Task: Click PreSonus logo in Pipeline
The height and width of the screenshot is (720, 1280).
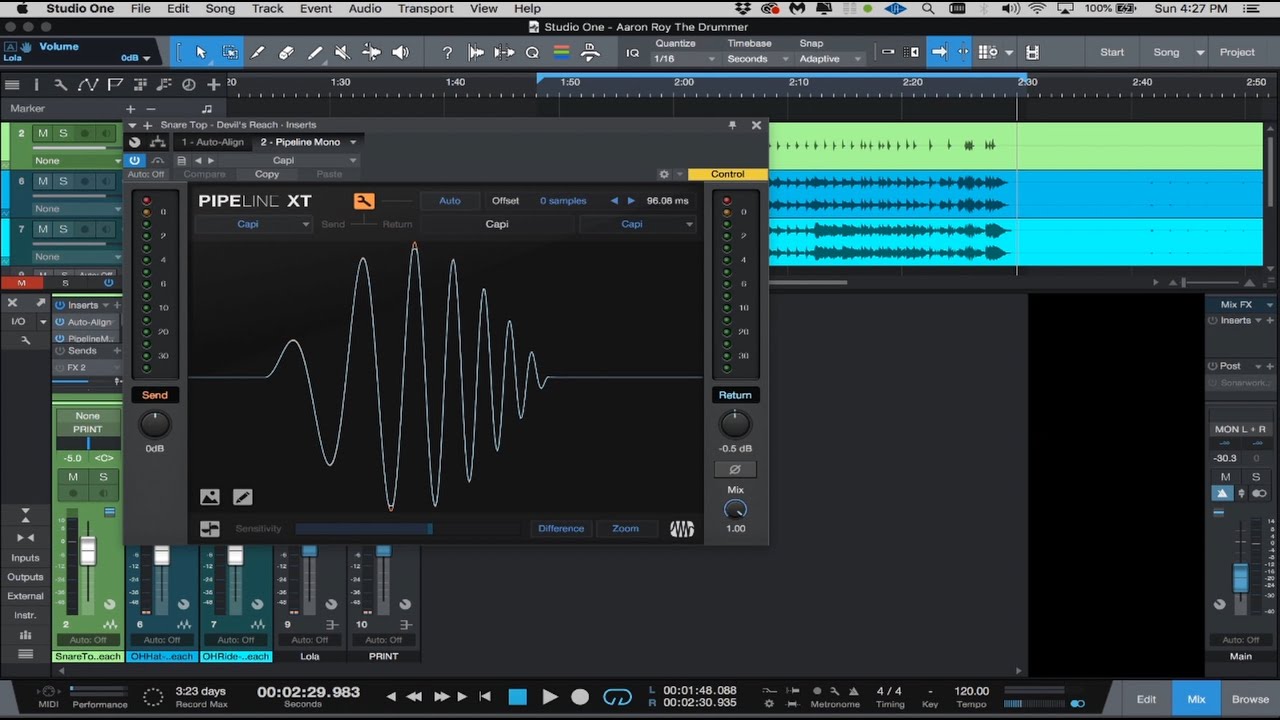Action: coord(682,529)
